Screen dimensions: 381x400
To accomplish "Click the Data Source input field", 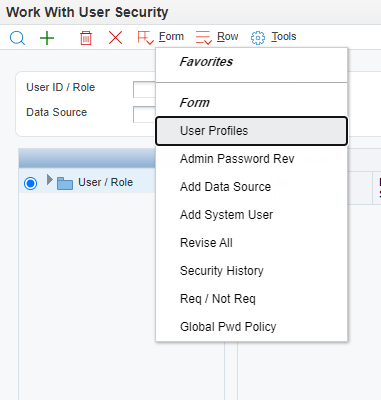I will tap(144, 114).
